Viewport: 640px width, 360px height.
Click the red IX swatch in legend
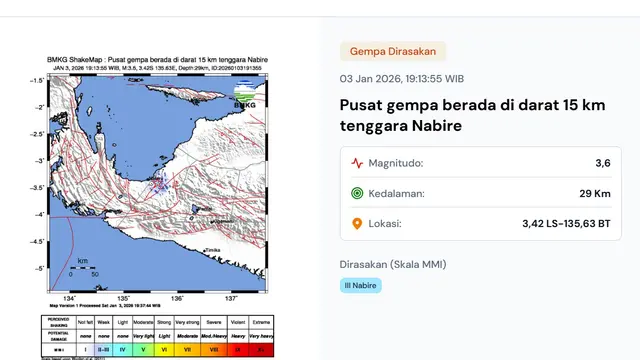click(x=238, y=350)
